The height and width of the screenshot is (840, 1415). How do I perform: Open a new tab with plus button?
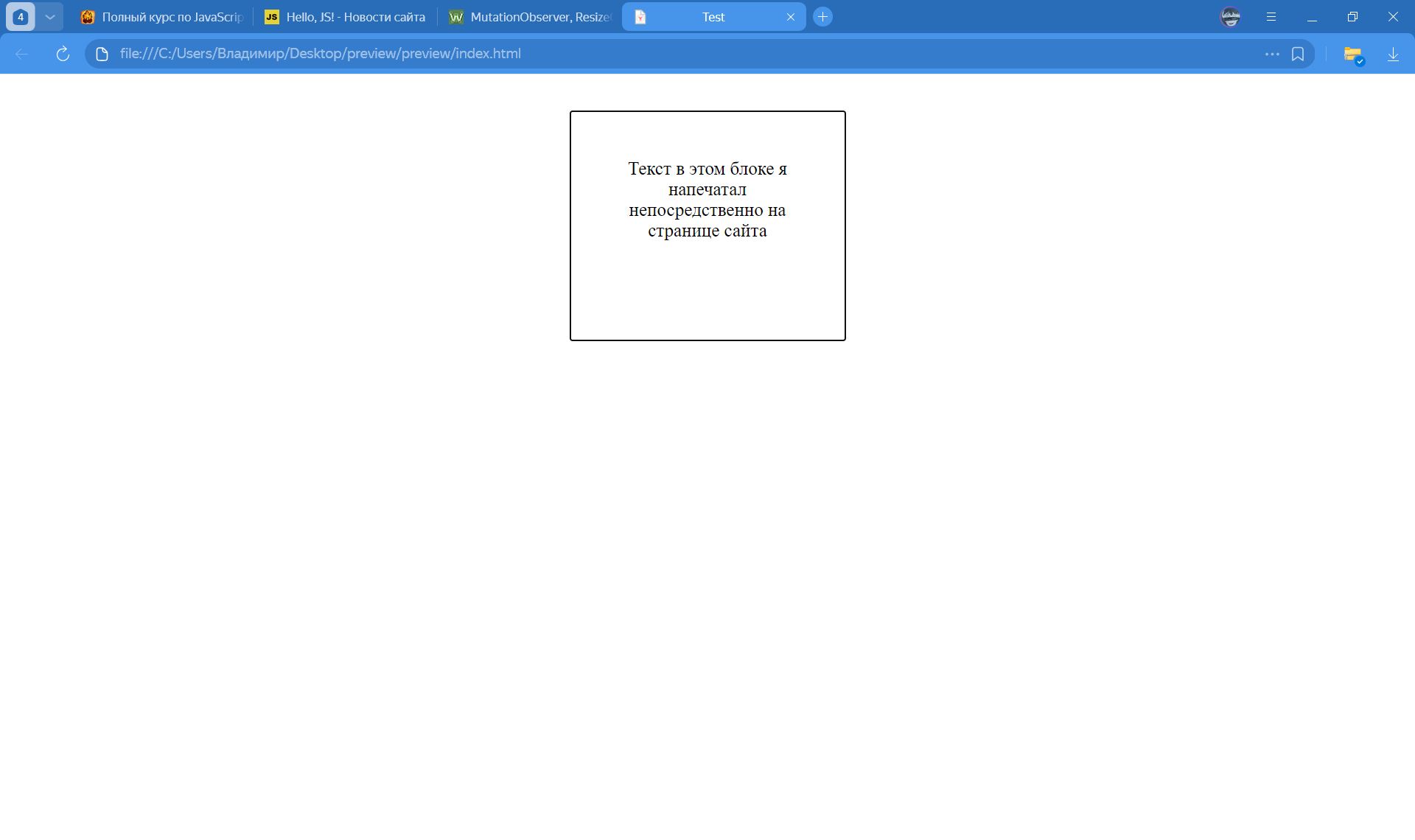point(822,16)
